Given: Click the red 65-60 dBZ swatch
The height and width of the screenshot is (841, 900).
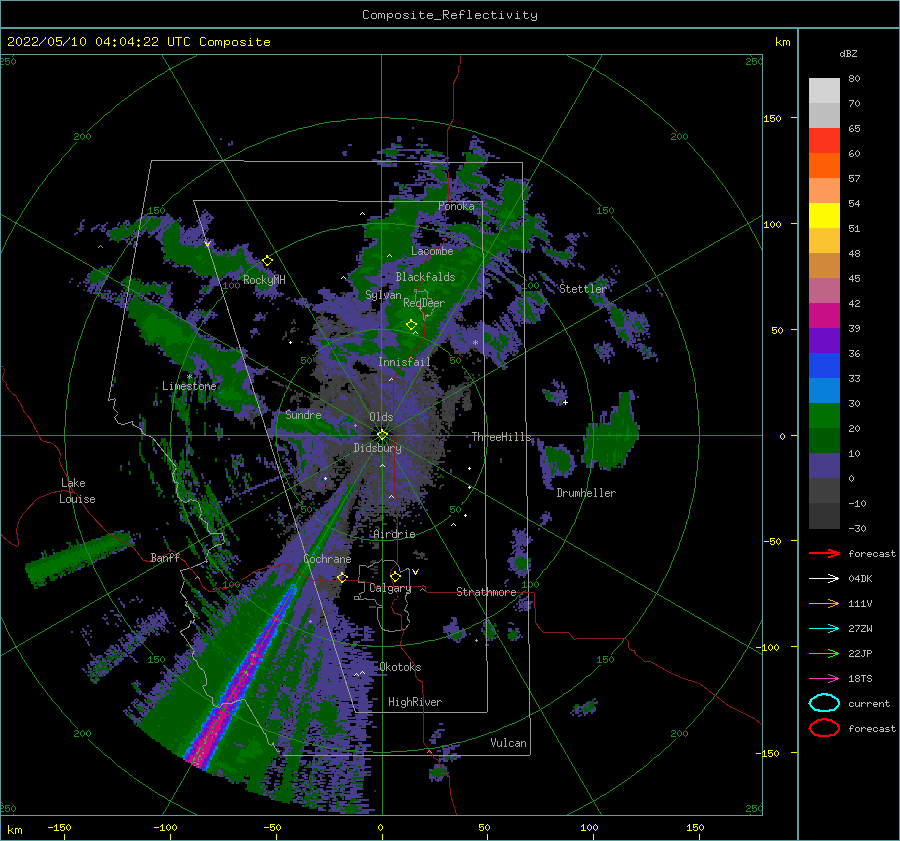Looking at the screenshot, I should tap(824, 141).
